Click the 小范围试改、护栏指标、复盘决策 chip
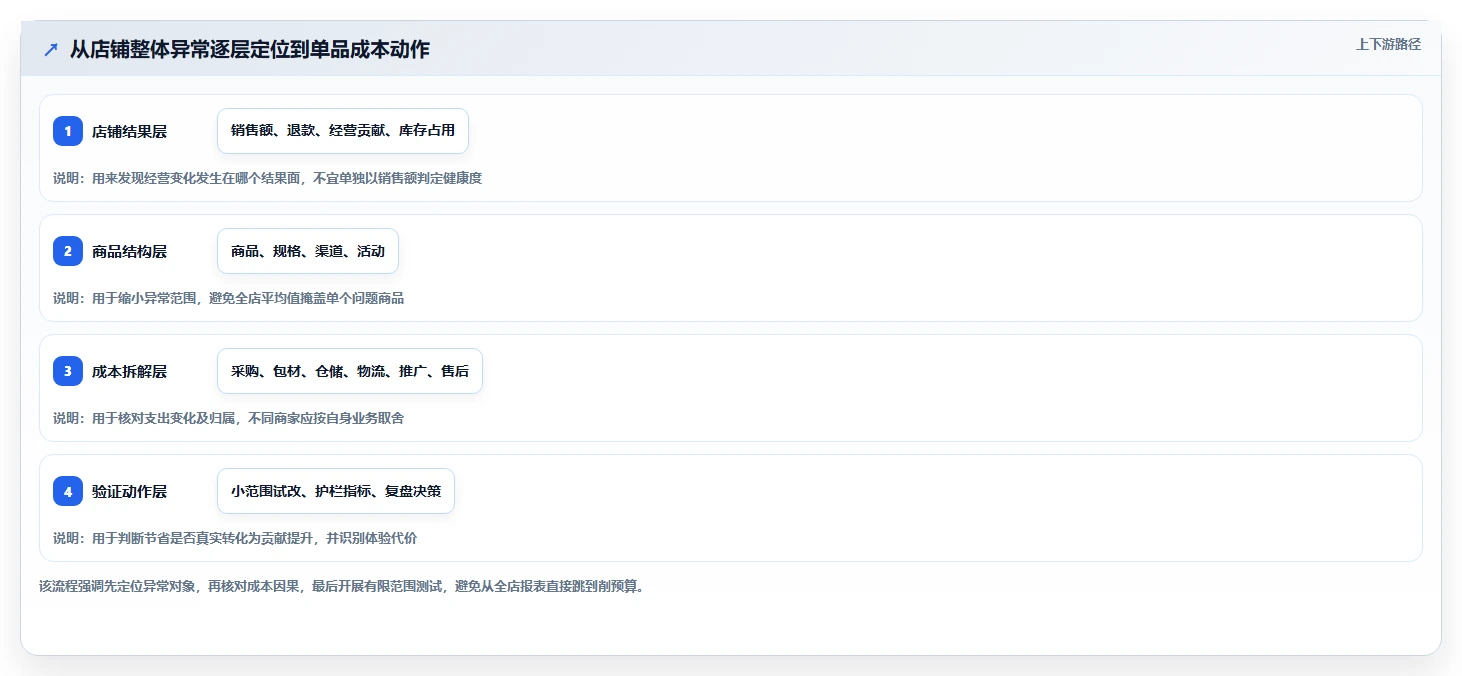Screen dimensions: 1462x676 tap(336, 491)
